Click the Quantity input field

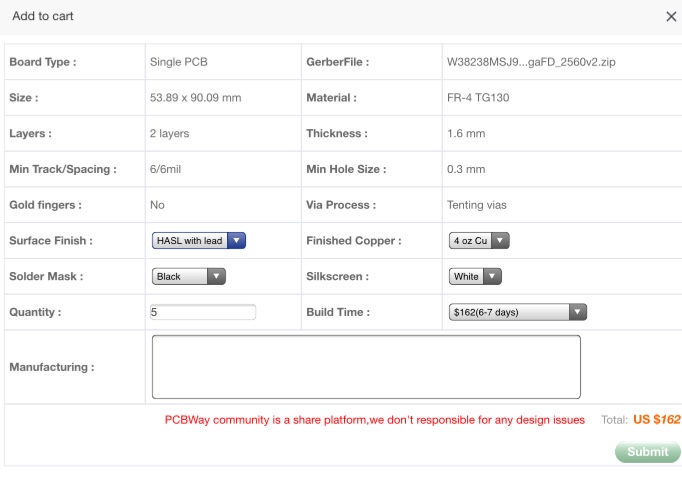203,312
